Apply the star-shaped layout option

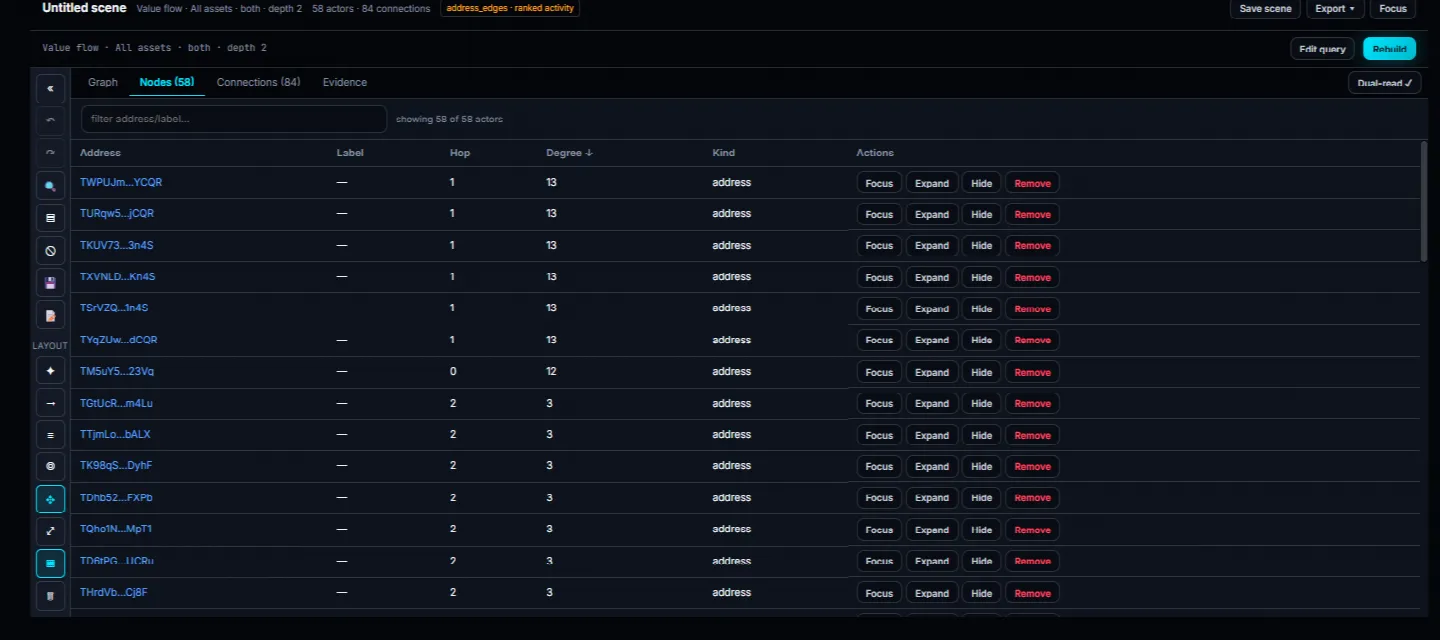tap(51, 371)
